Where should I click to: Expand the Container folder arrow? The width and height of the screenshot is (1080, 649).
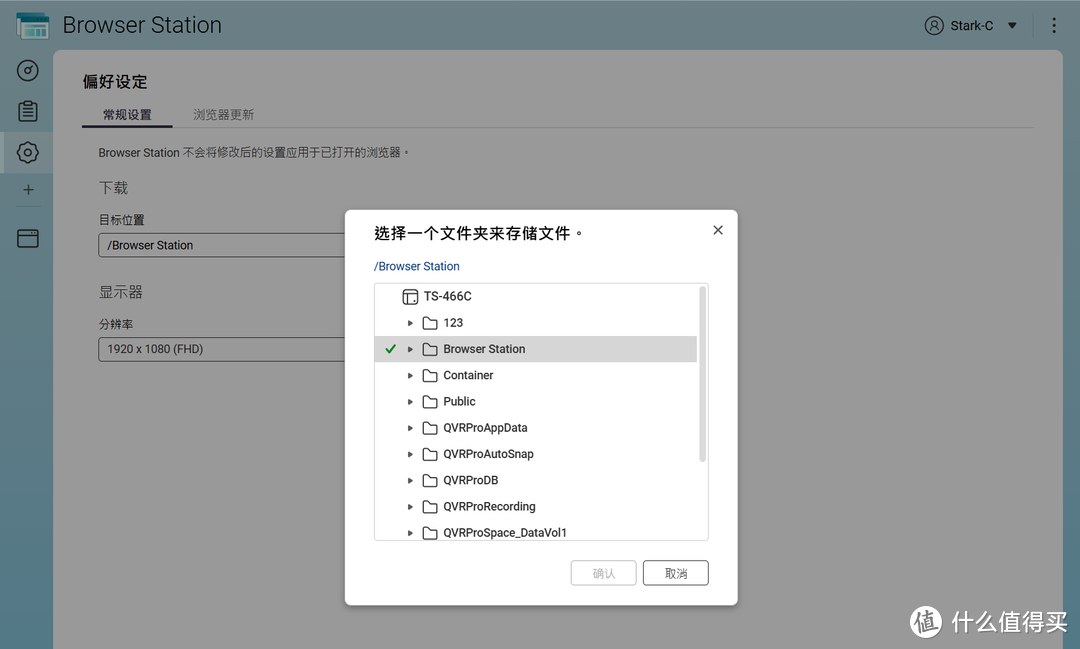coord(410,376)
